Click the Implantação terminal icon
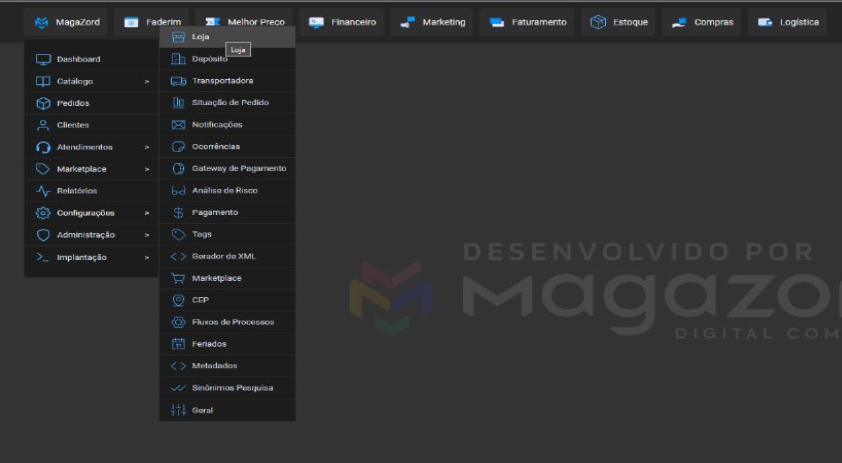This screenshot has width=842, height=463. pyautogui.click(x=43, y=257)
